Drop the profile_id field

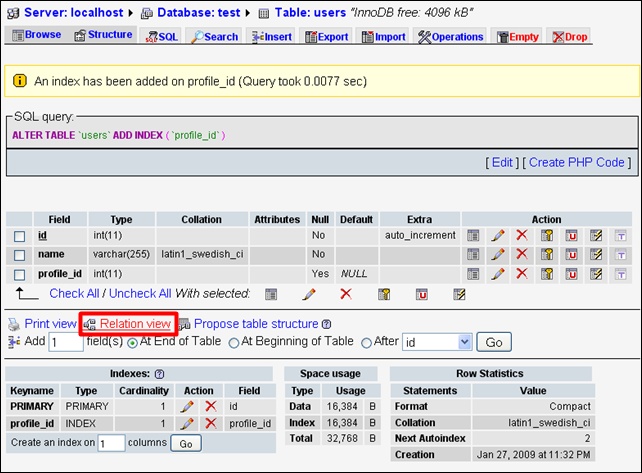(522, 273)
